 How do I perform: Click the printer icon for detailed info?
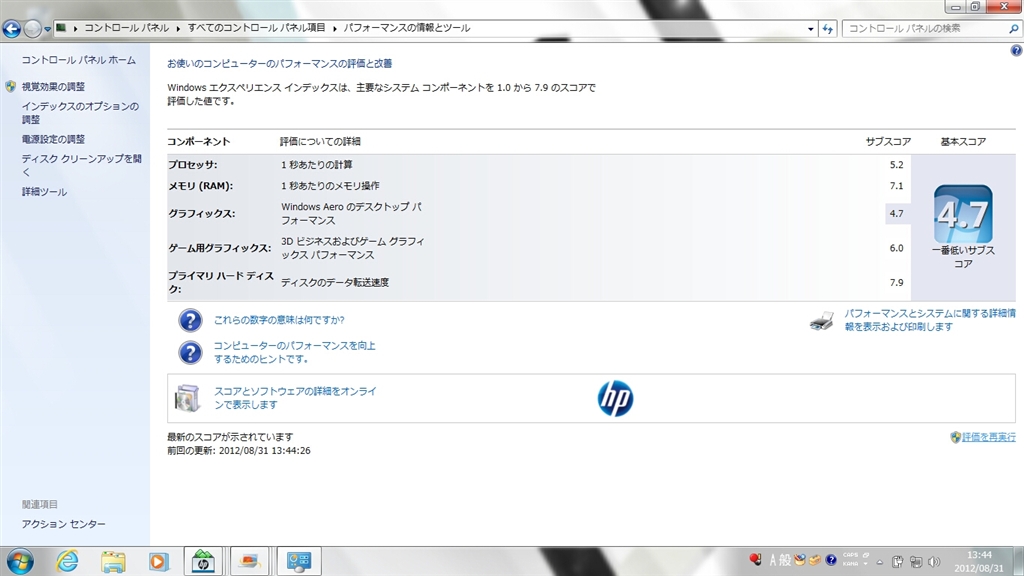point(822,321)
